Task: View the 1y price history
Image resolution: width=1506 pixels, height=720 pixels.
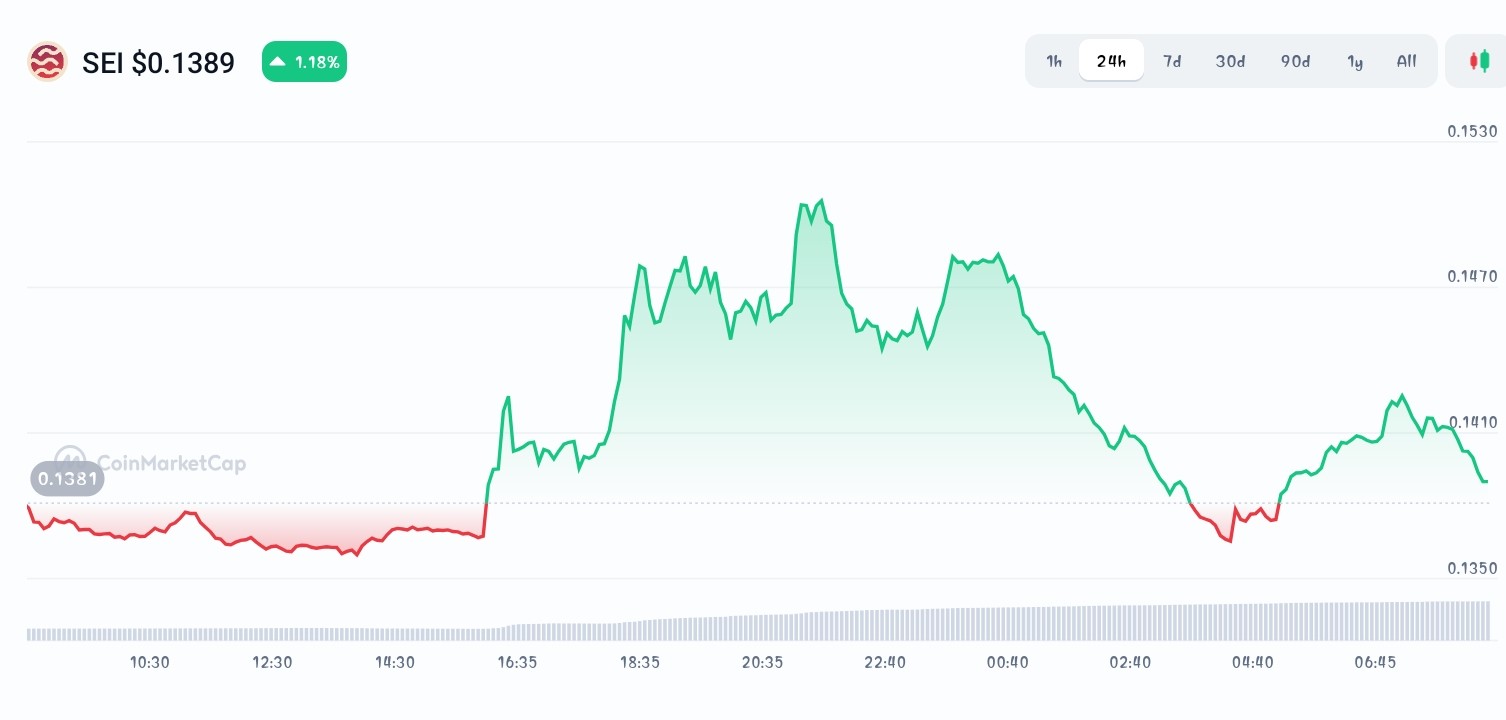Action: 1355,61
